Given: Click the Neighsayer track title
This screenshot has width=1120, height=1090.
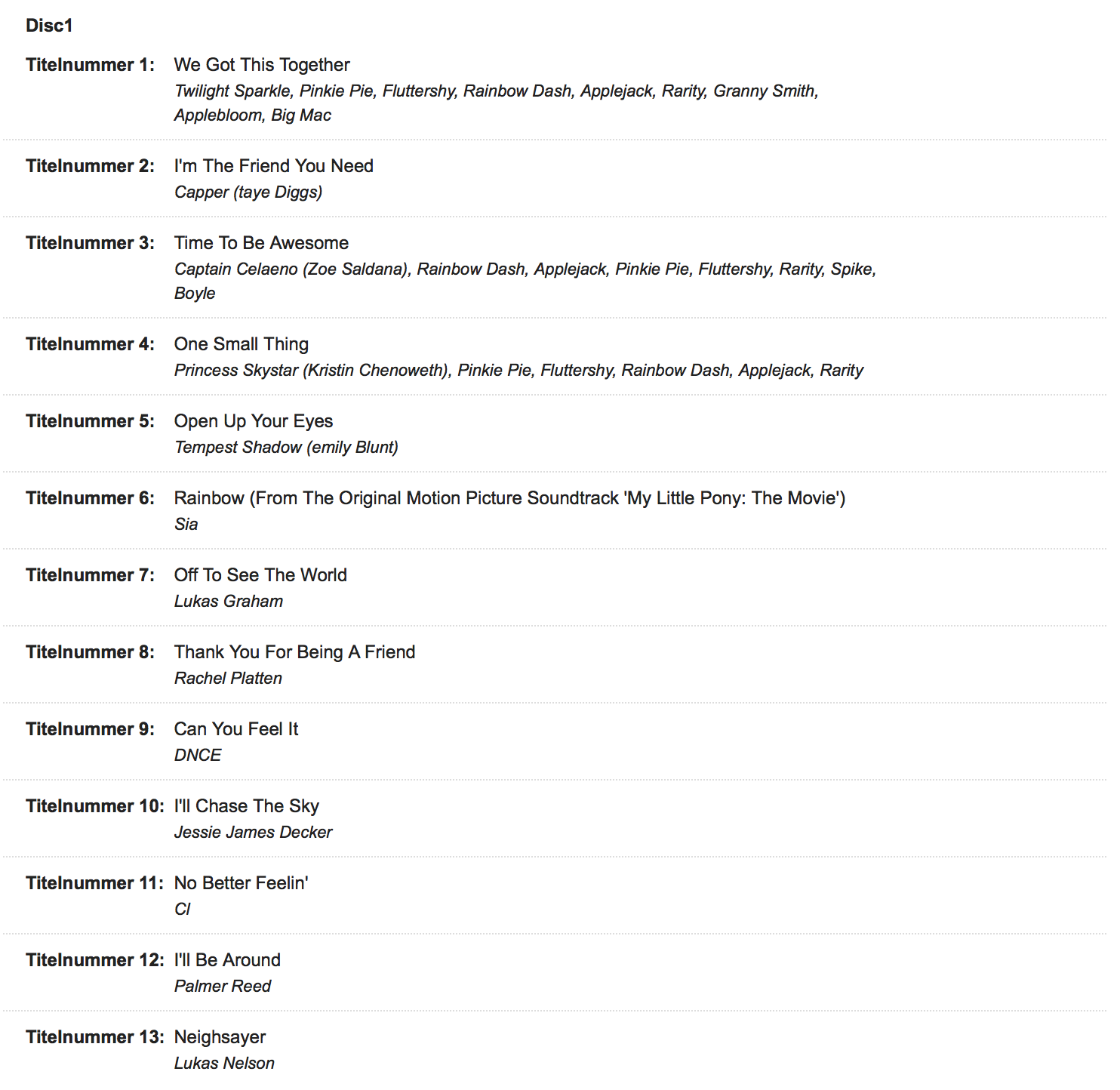Looking at the screenshot, I should click(x=220, y=1037).
